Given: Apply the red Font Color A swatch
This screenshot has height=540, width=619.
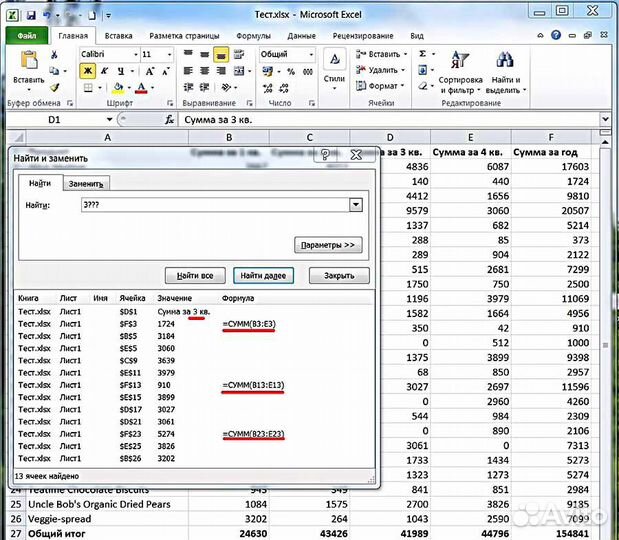Looking at the screenshot, I should tap(141, 88).
